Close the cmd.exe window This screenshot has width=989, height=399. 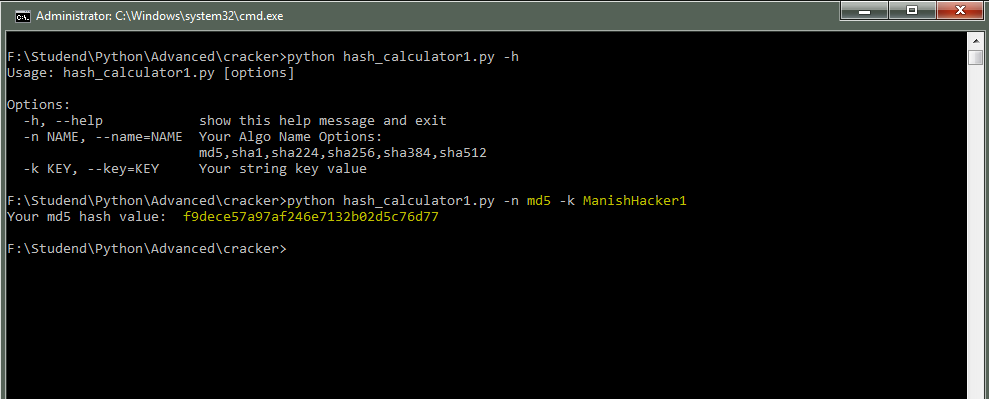coord(961,11)
